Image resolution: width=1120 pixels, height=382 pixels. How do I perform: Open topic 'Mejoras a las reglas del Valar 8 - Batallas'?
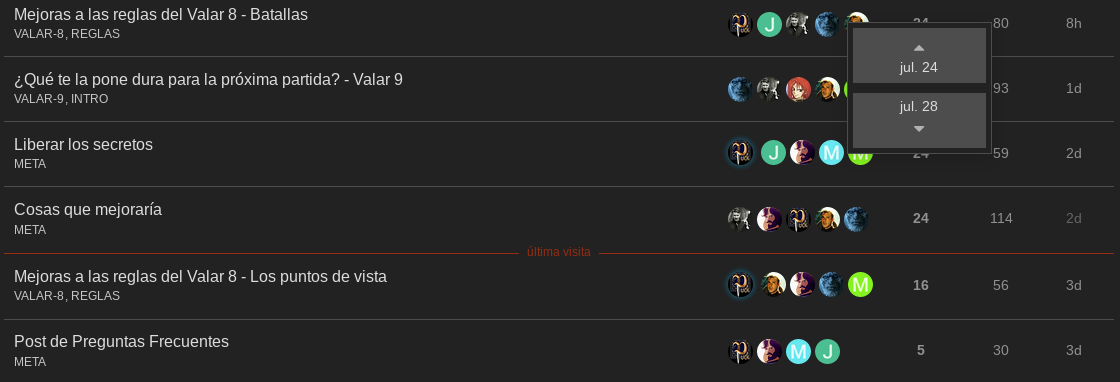[x=161, y=14]
